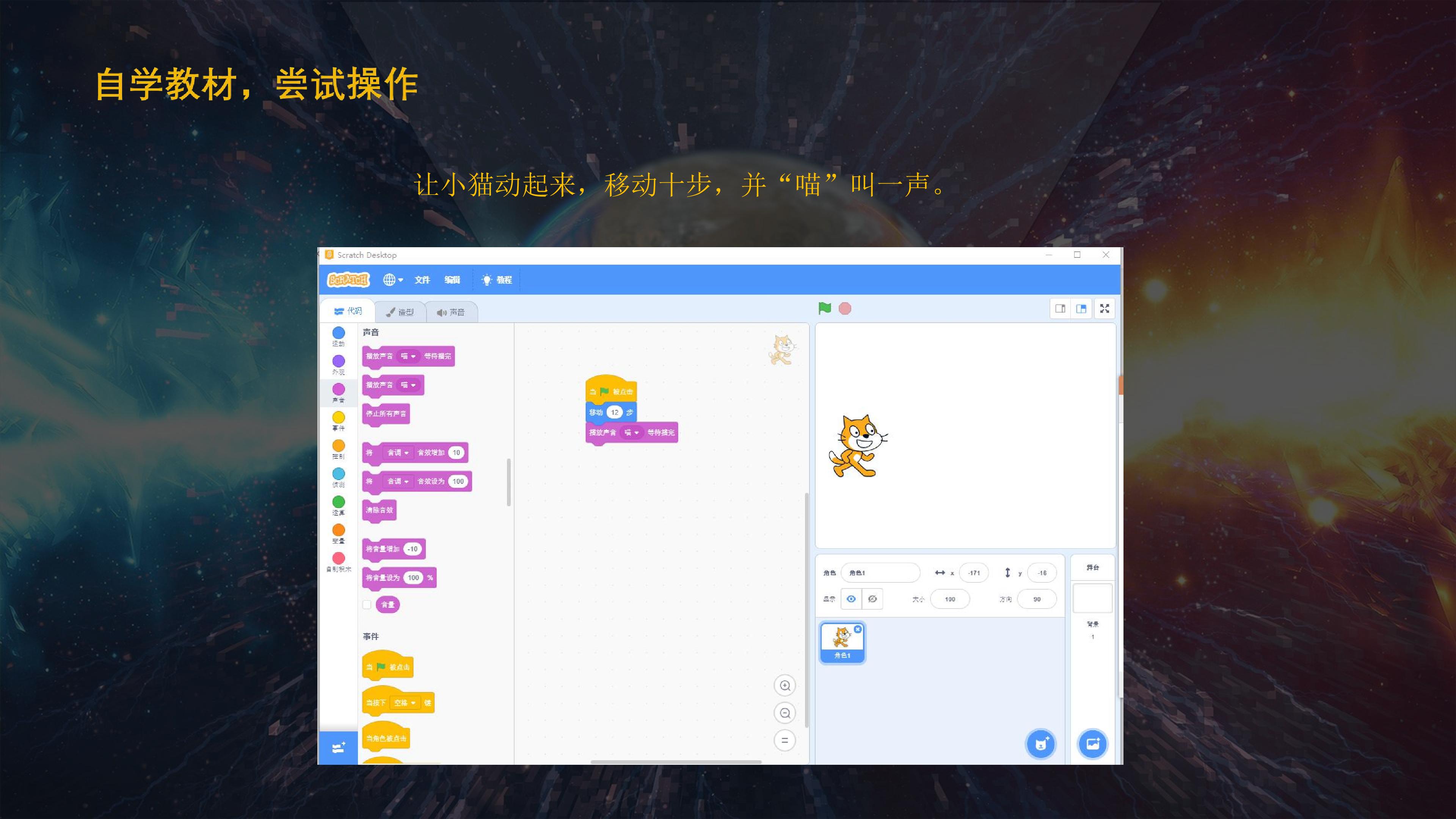Enter fullscreen stage mode
Viewport: 1456px width, 819px height.
[1105, 309]
